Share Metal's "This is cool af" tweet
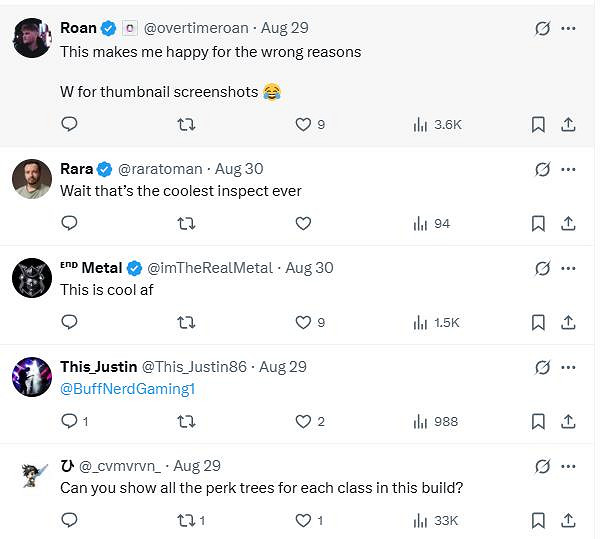Screen dimensions: 602x539 tap(568, 323)
